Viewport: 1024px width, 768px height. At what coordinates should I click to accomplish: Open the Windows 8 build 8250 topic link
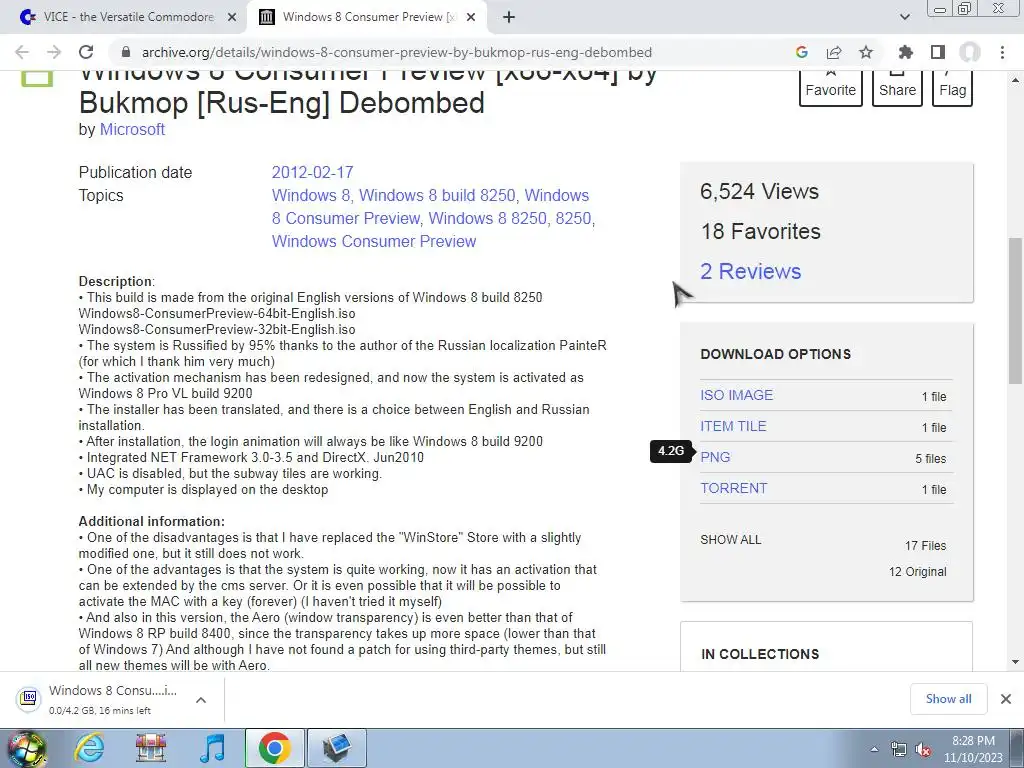pyautogui.click(x=437, y=195)
